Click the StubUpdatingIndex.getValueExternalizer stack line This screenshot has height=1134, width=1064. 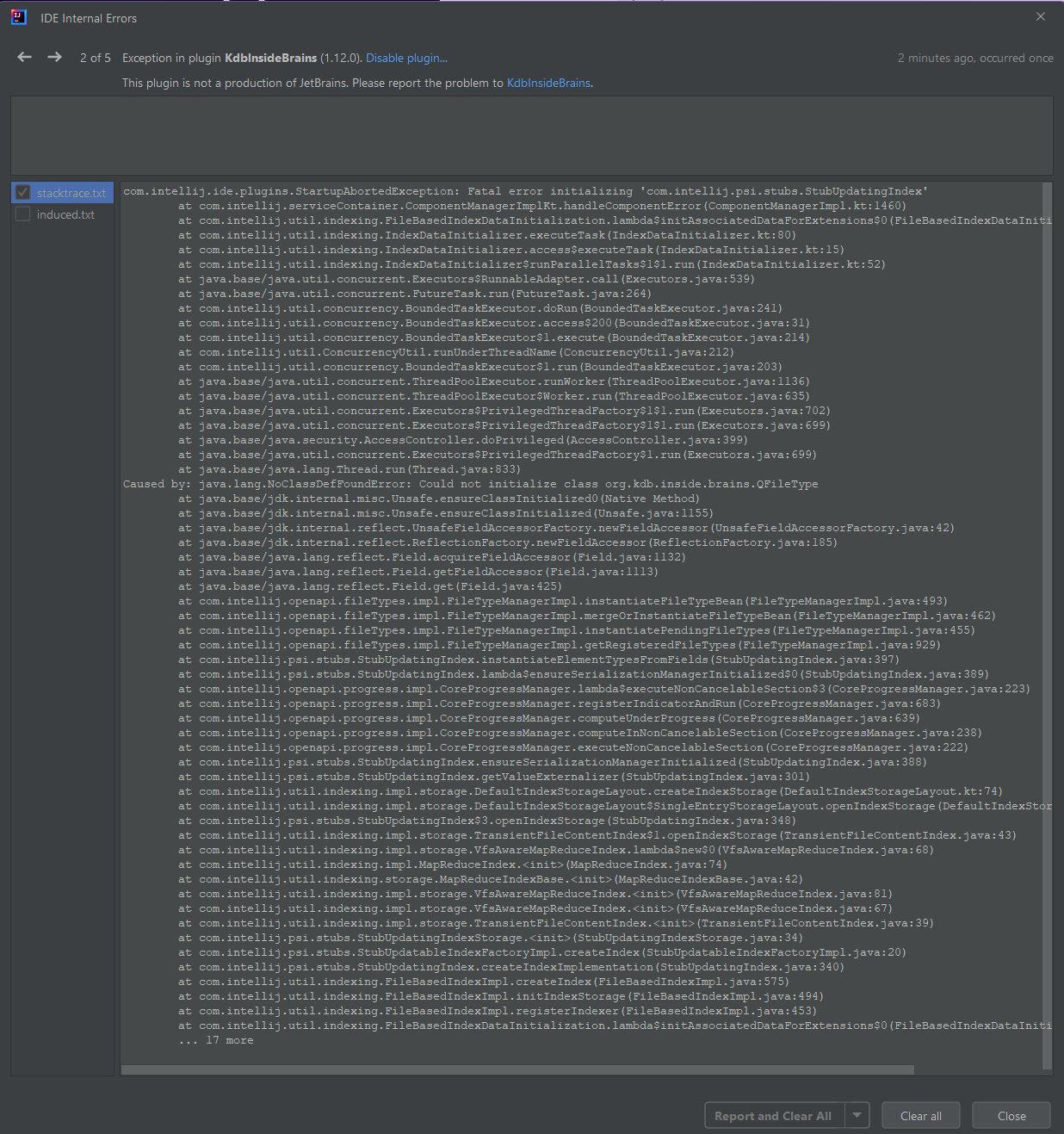click(494, 777)
